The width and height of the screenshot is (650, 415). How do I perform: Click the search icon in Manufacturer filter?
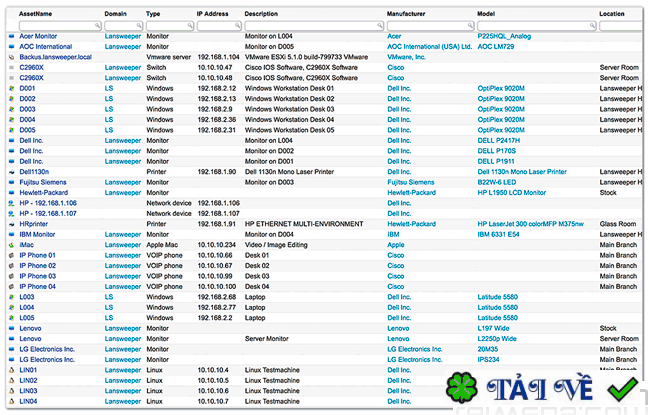(470, 26)
